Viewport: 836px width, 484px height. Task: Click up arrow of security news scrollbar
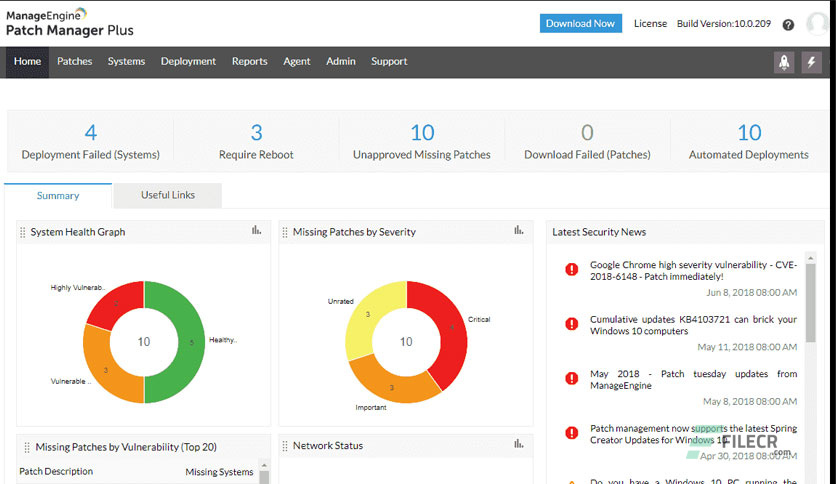[810, 258]
